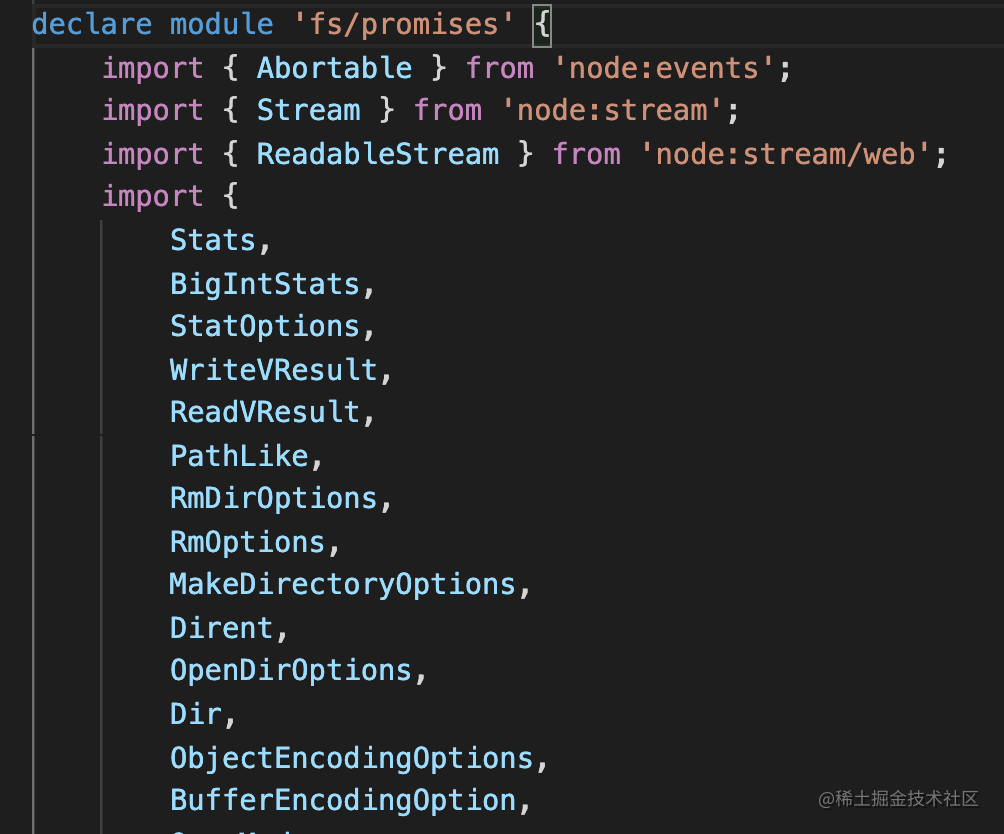Place cursor on StatOptions
The height and width of the screenshot is (834, 1004).
(x=265, y=327)
